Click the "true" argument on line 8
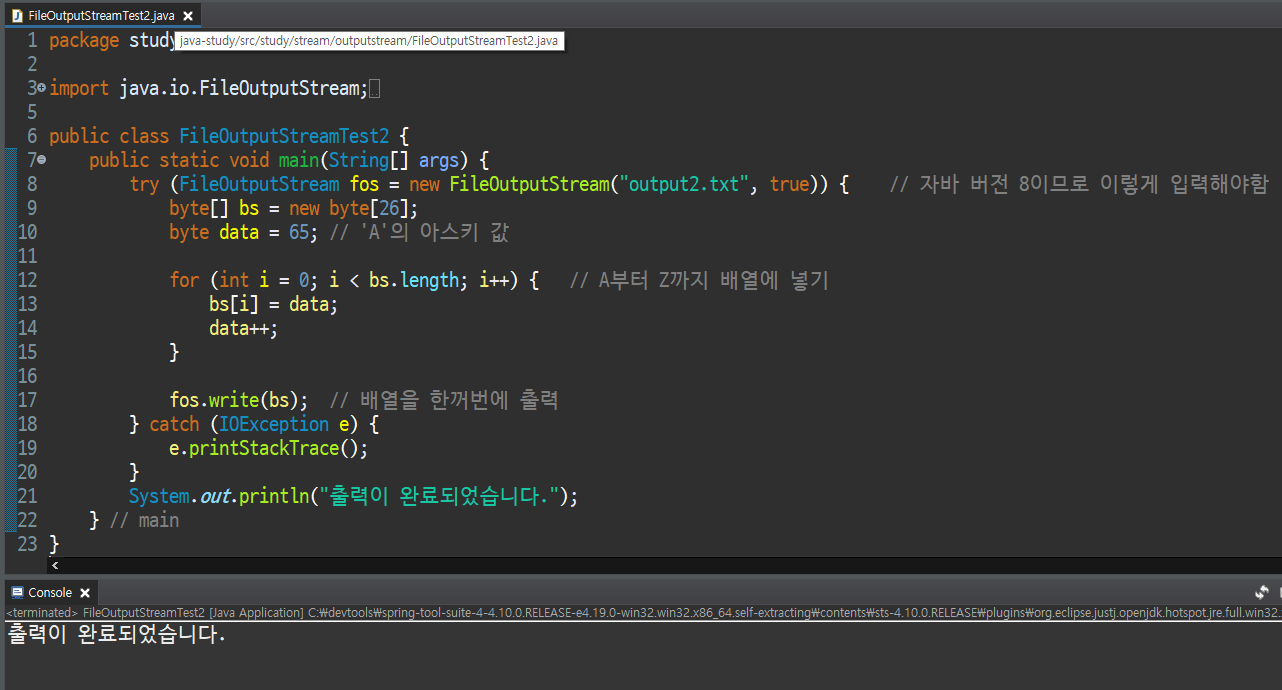1282x690 pixels. pos(789,185)
